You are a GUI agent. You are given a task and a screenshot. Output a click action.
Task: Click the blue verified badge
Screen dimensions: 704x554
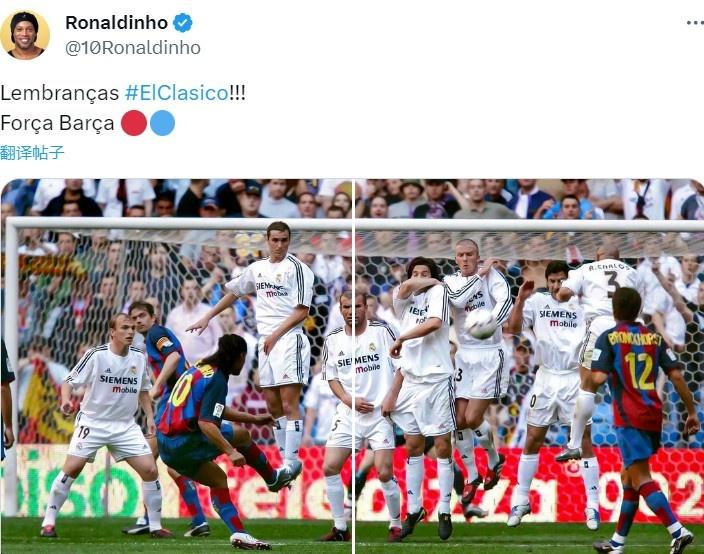pyautogui.click(x=183, y=23)
